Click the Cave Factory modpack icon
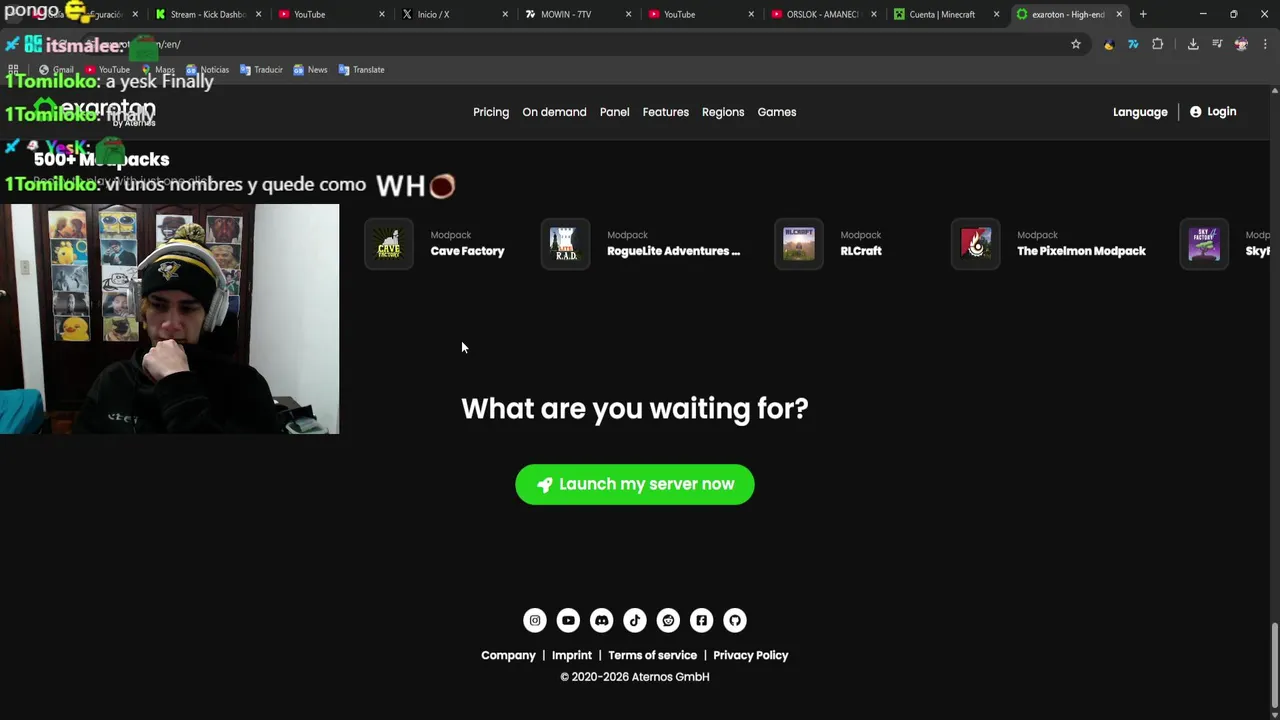The width and height of the screenshot is (1280, 720). pyautogui.click(x=389, y=243)
